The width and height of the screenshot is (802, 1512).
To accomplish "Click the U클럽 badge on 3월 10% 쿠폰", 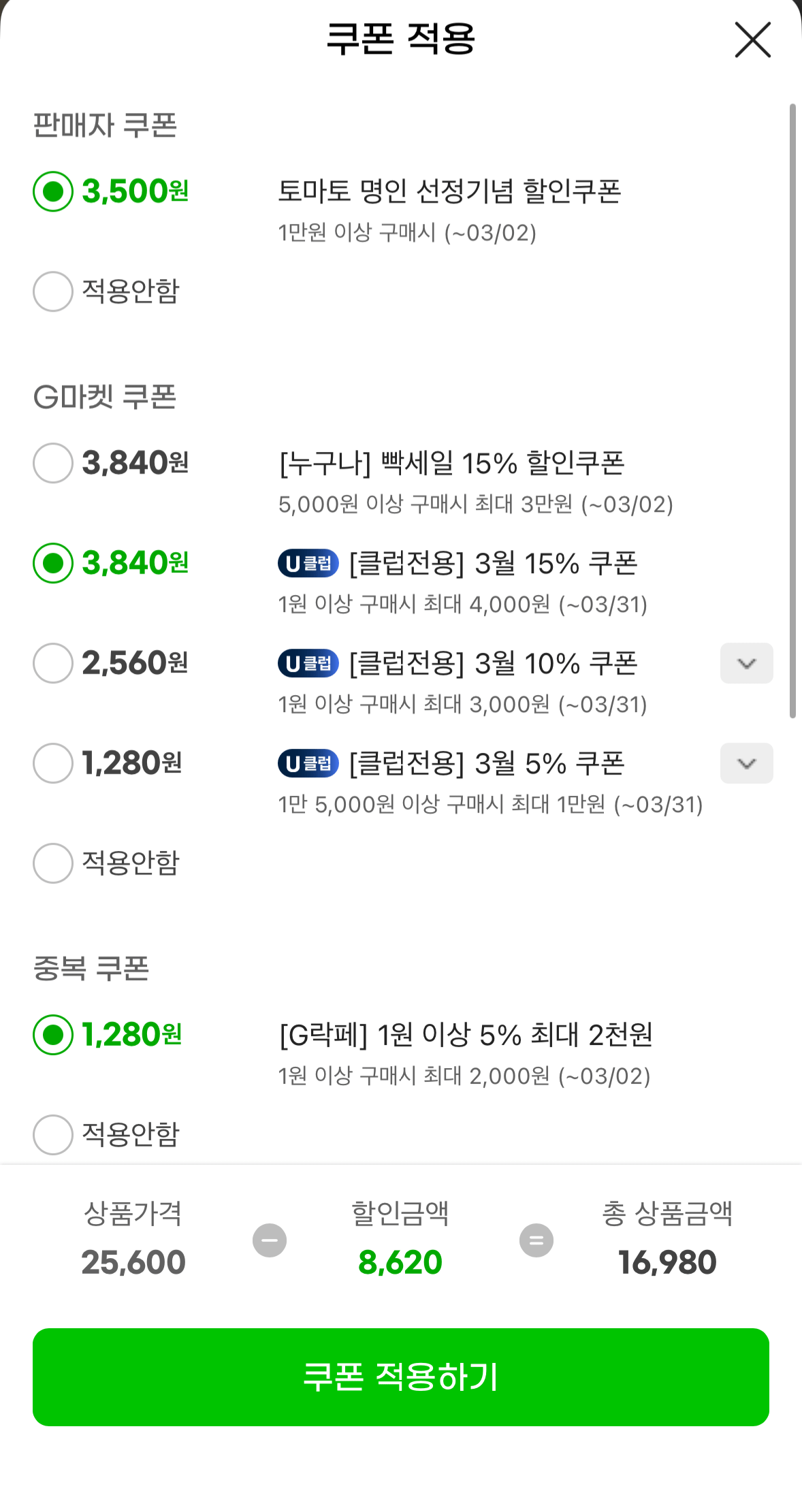I will pos(308,664).
